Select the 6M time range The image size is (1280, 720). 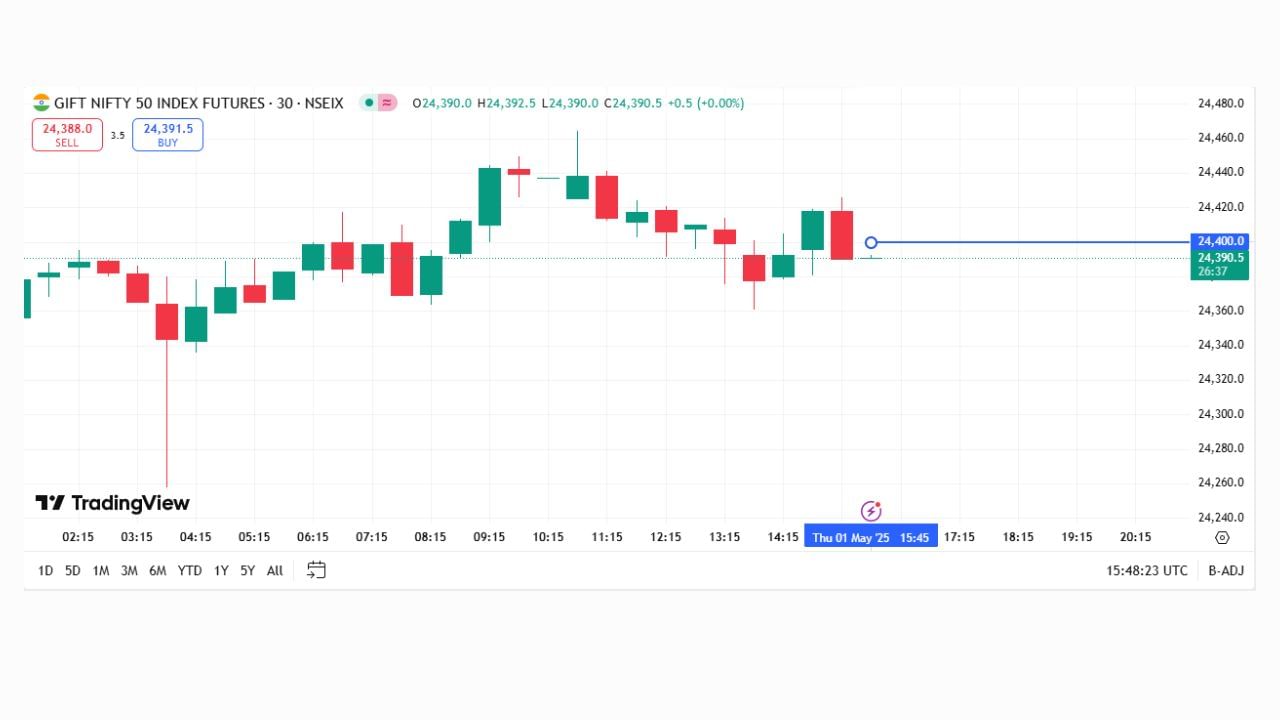click(x=157, y=571)
